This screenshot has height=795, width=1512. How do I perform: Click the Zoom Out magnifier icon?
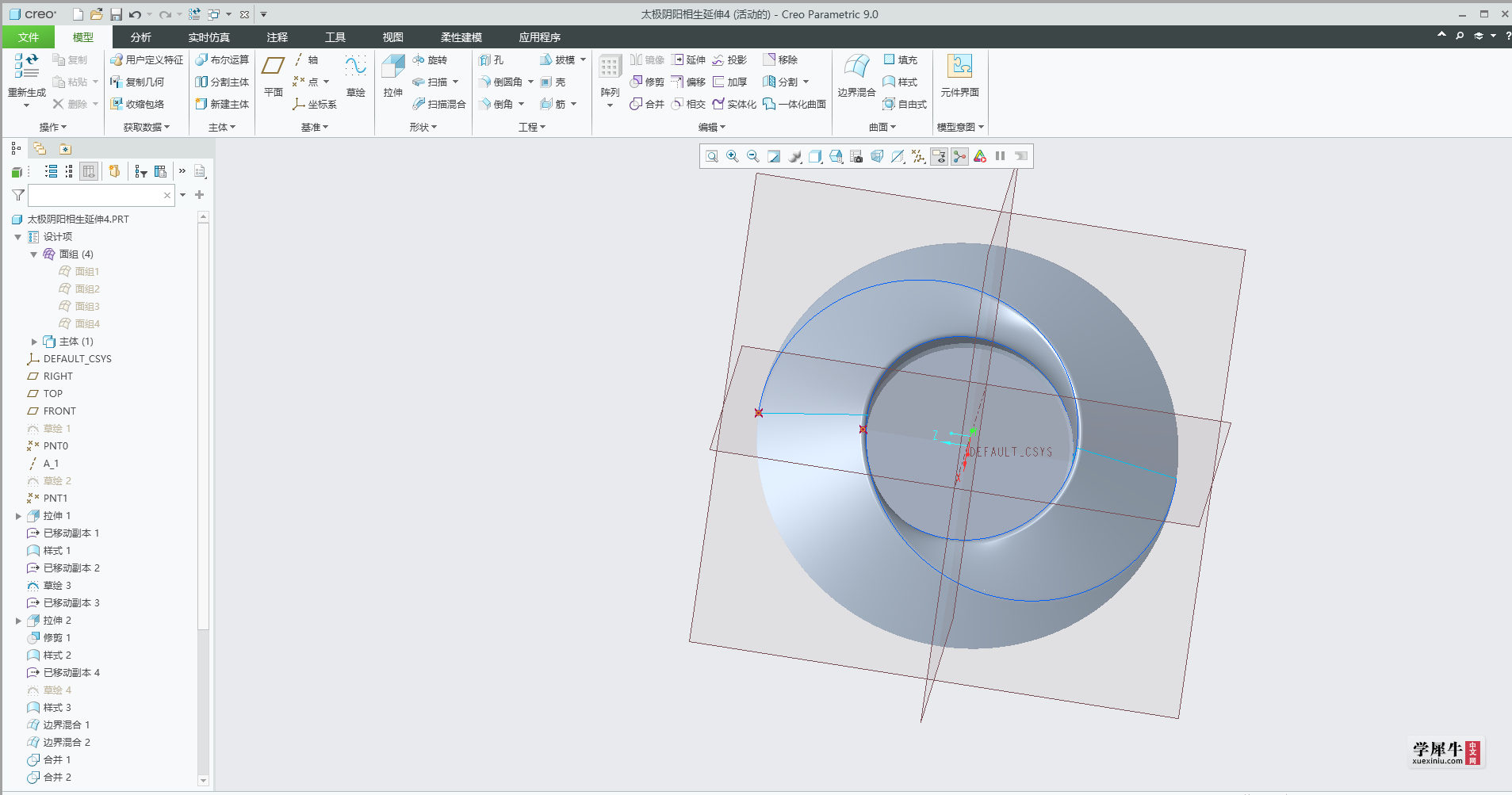tap(753, 156)
